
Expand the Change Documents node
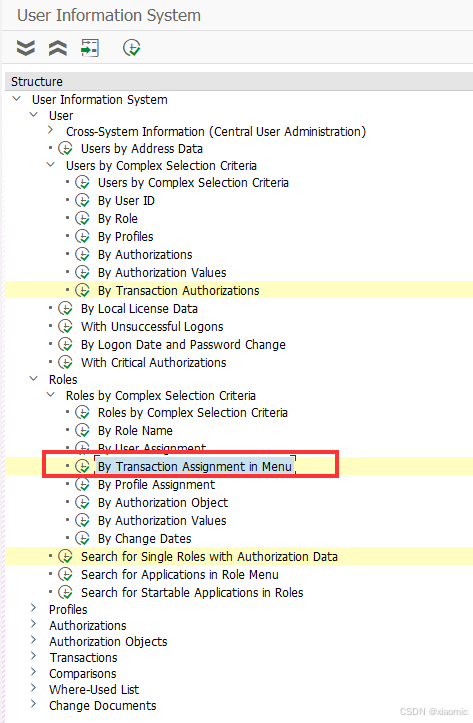click(x=34, y=705)
